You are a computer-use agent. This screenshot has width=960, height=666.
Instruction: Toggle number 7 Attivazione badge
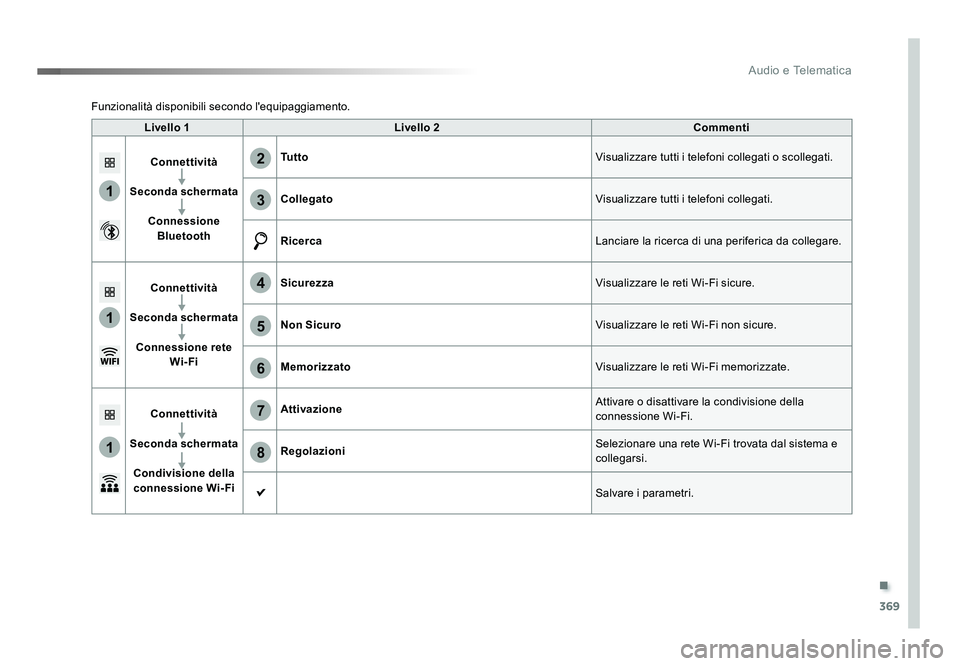tap(260, 410)
